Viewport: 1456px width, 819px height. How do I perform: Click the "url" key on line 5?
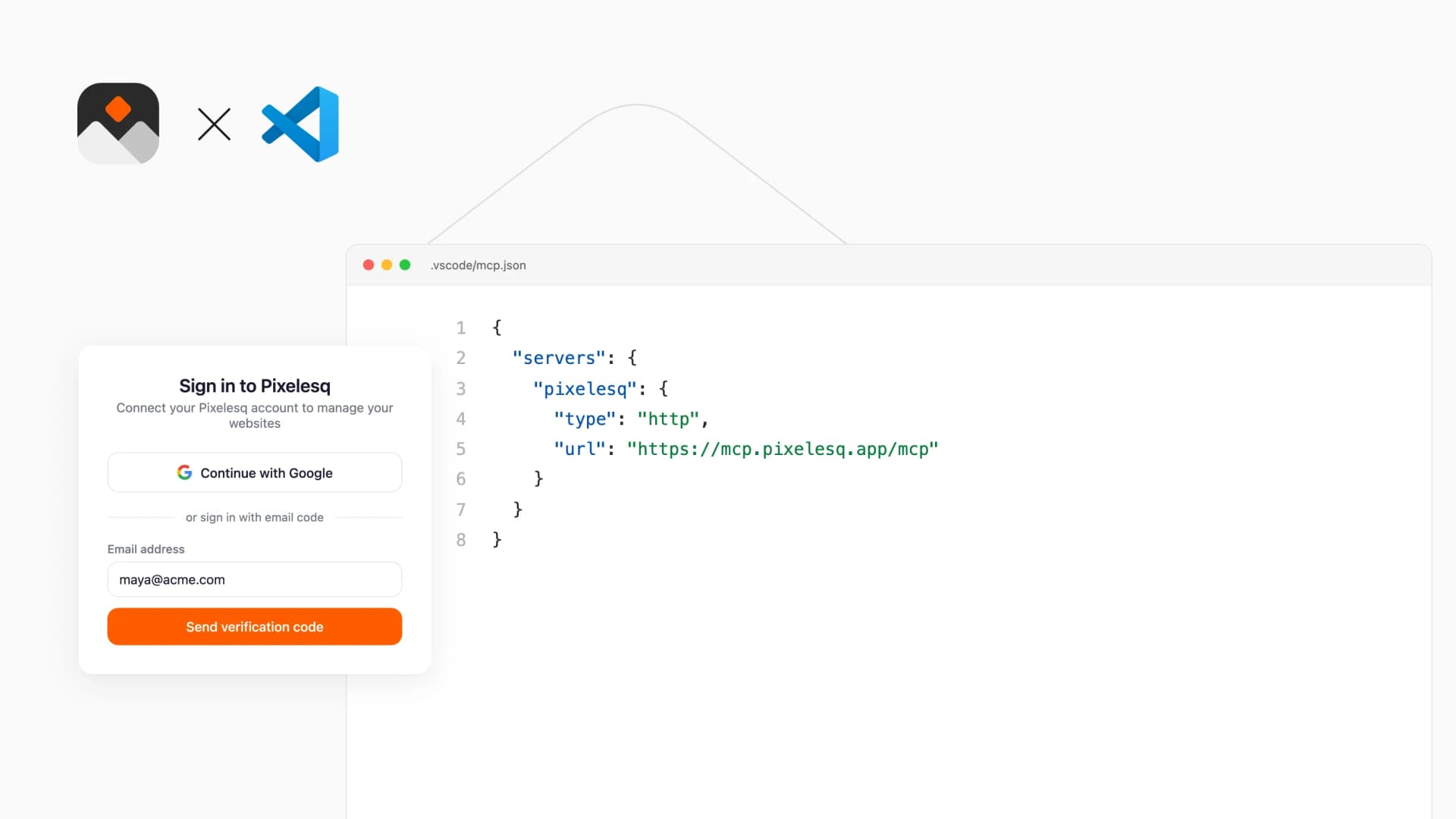click(579, 449)
